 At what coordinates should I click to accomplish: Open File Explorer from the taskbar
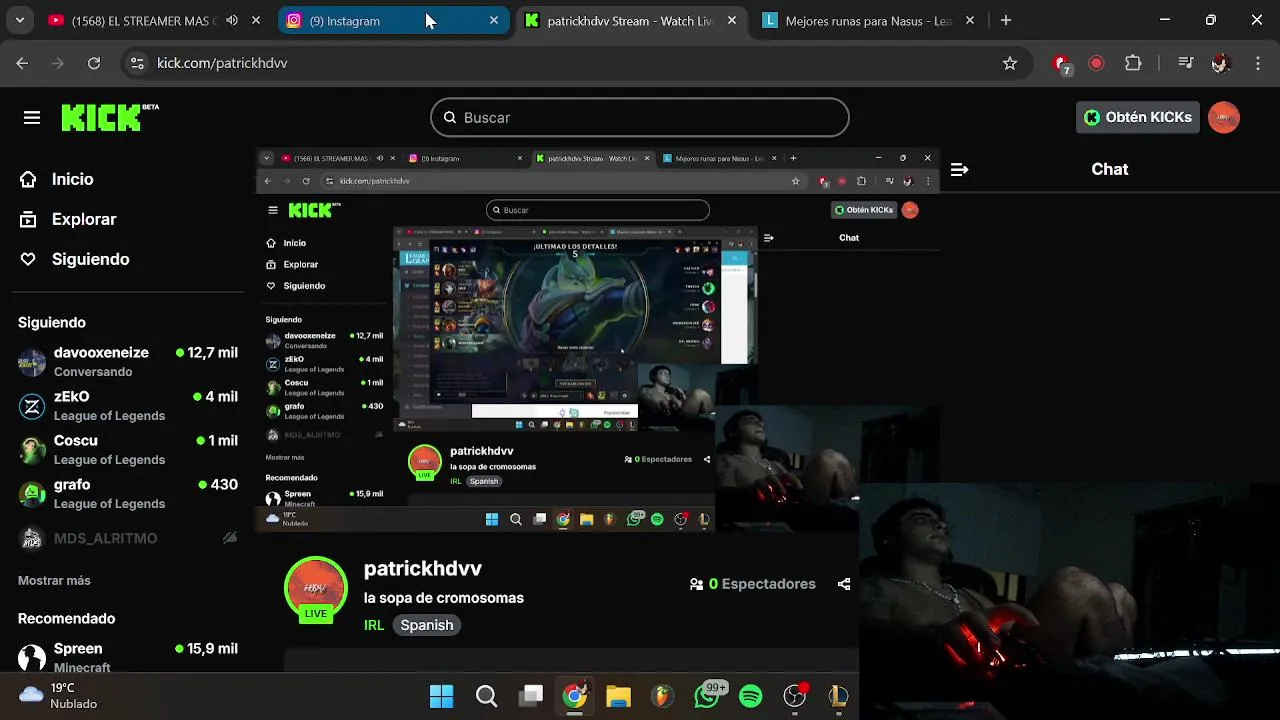619,696
